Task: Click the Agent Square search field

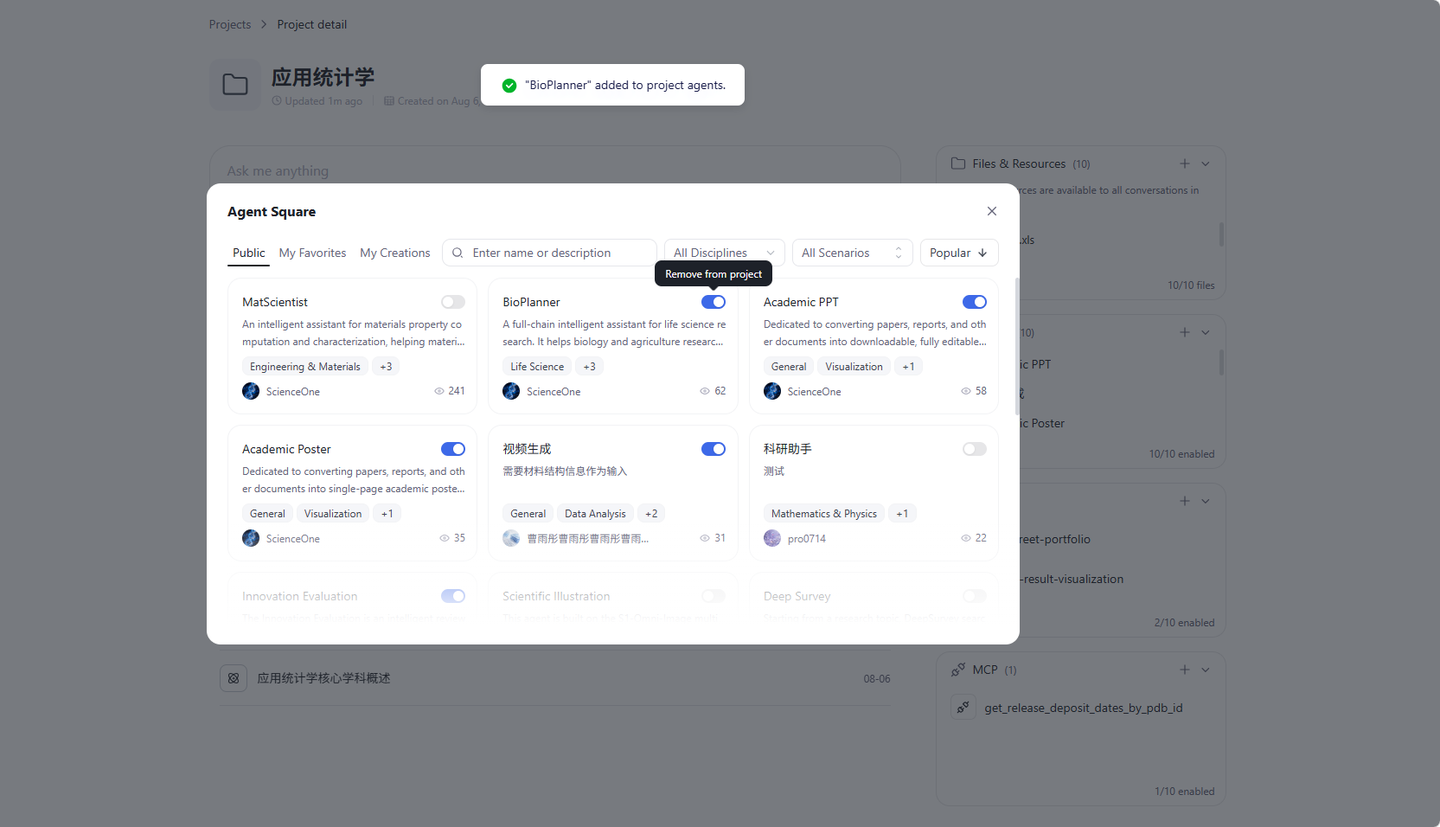Action: [550, 253]
